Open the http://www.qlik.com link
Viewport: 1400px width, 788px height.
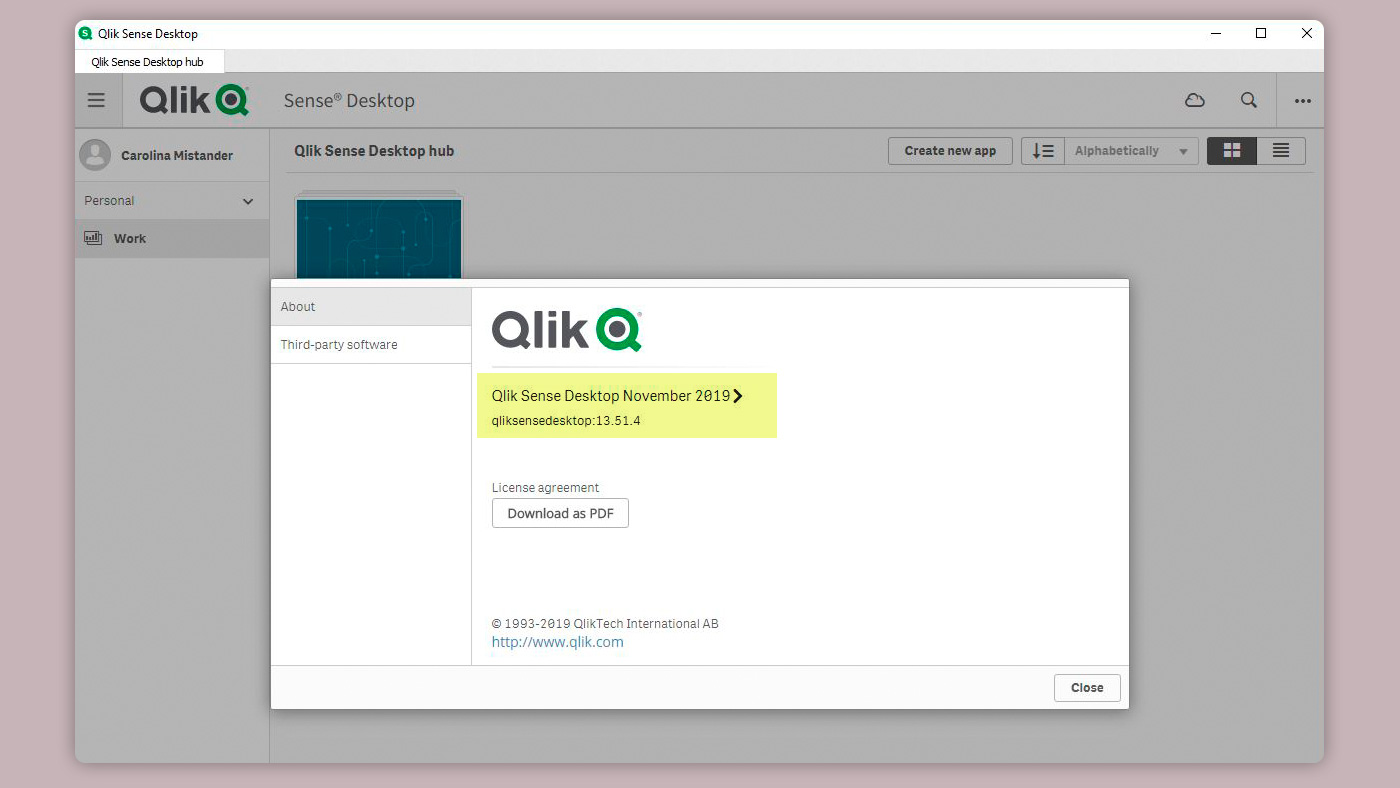pyautogui.click(x=557, y=642)
